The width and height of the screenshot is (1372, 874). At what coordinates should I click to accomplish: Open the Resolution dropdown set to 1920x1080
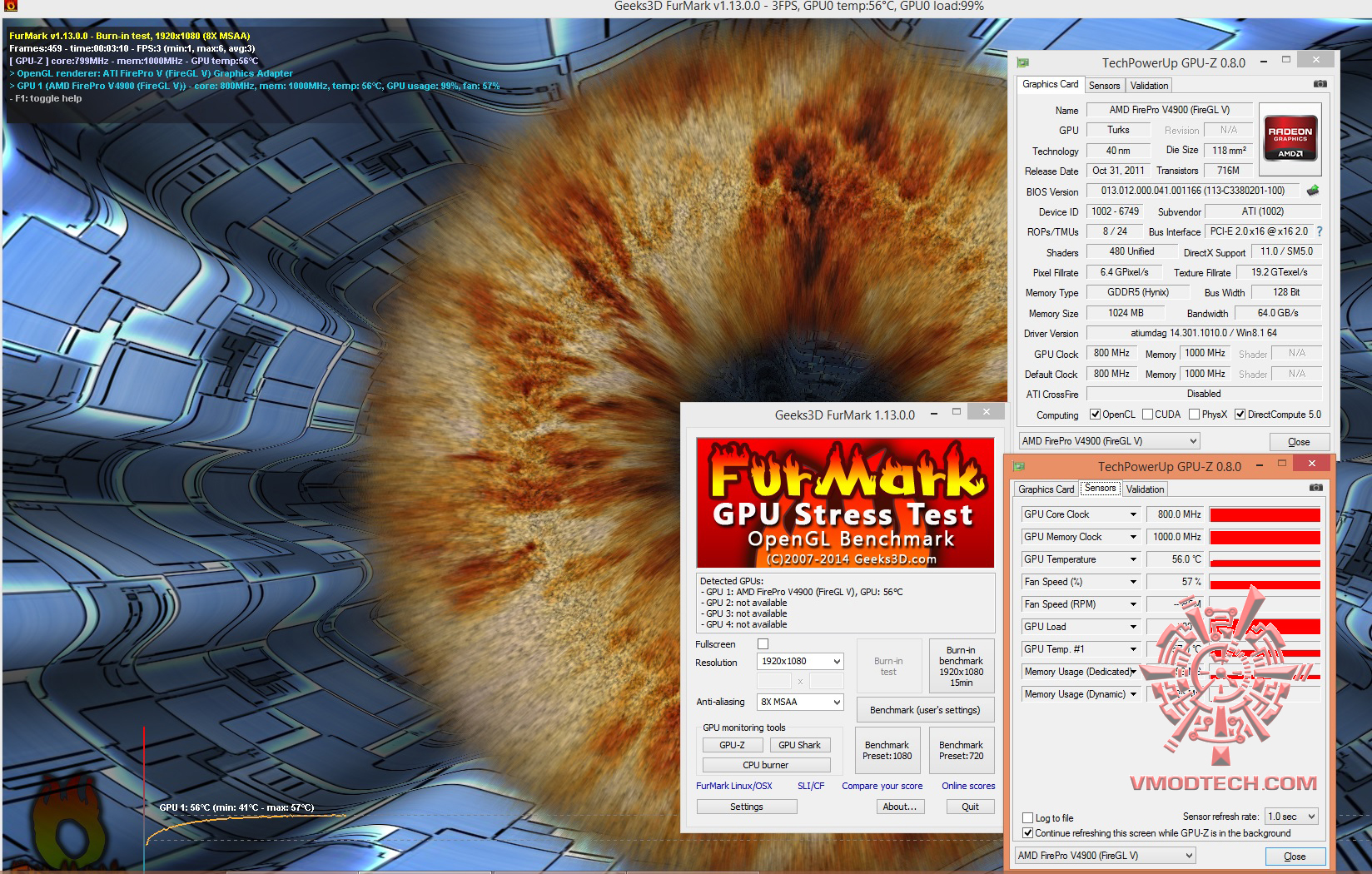click(800, 662)
